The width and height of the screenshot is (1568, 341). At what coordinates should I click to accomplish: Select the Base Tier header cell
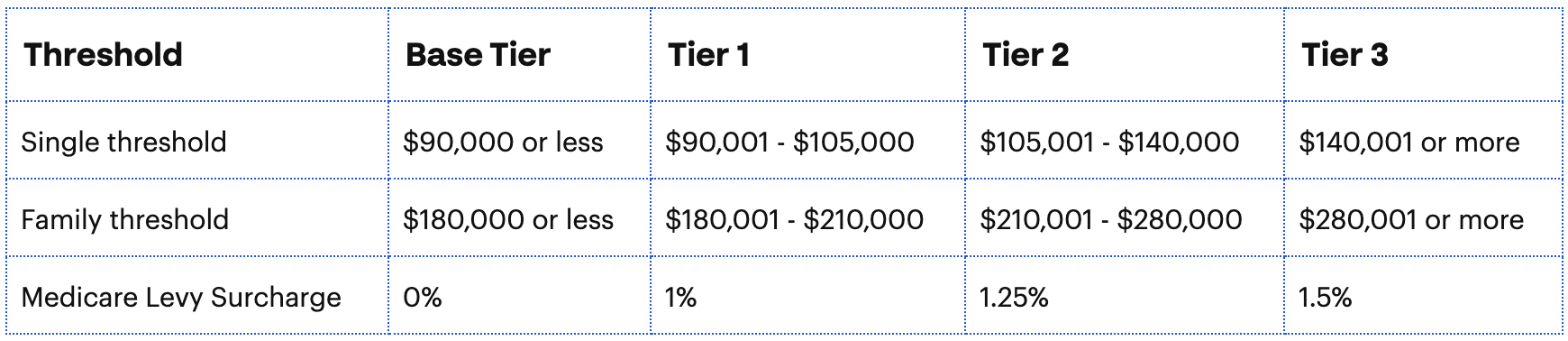coord(520,55)
